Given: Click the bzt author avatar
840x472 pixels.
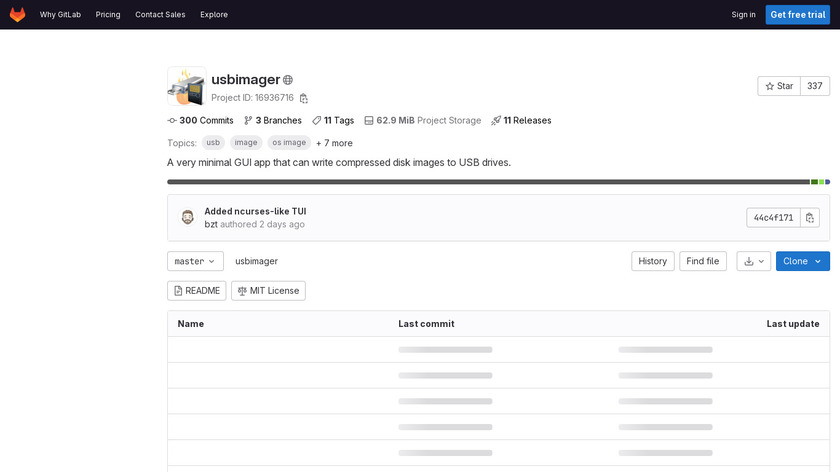Looking at the screenshot, I should click(x=188, y=218).
